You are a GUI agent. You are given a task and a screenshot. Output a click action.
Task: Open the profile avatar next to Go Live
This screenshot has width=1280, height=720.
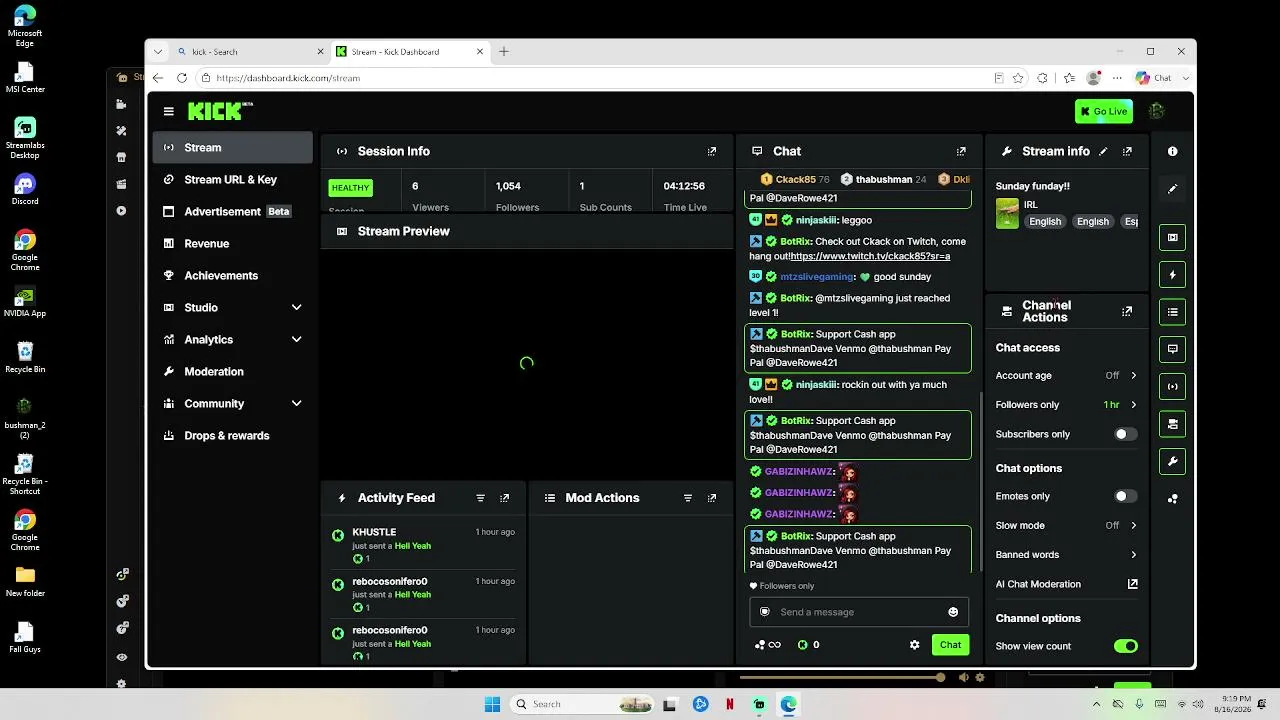pyautogui.click(x=1157, y=111)
